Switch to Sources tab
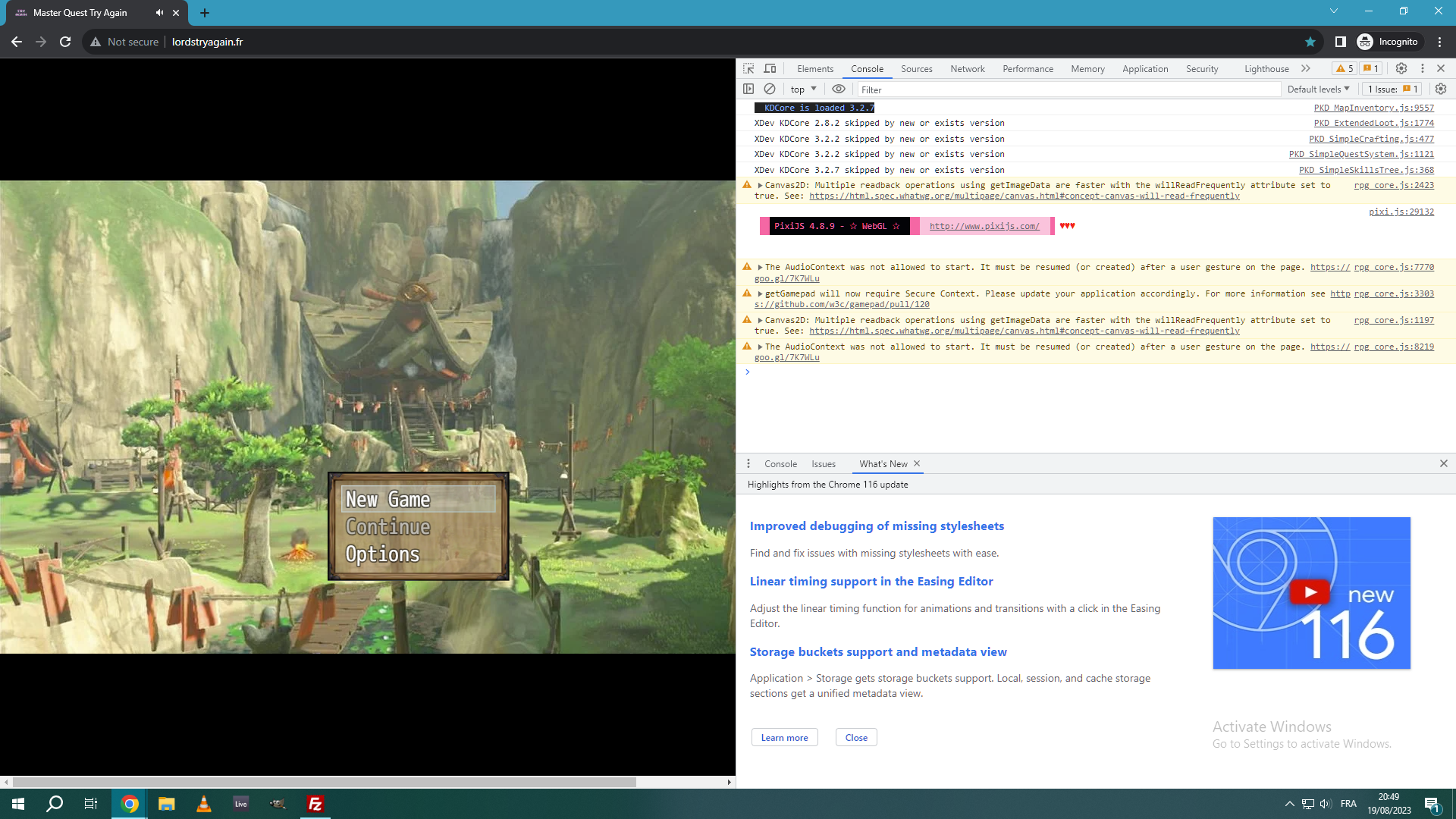Image resolution: width=1456 pixels, height=819 pixels. click(917, 68)
